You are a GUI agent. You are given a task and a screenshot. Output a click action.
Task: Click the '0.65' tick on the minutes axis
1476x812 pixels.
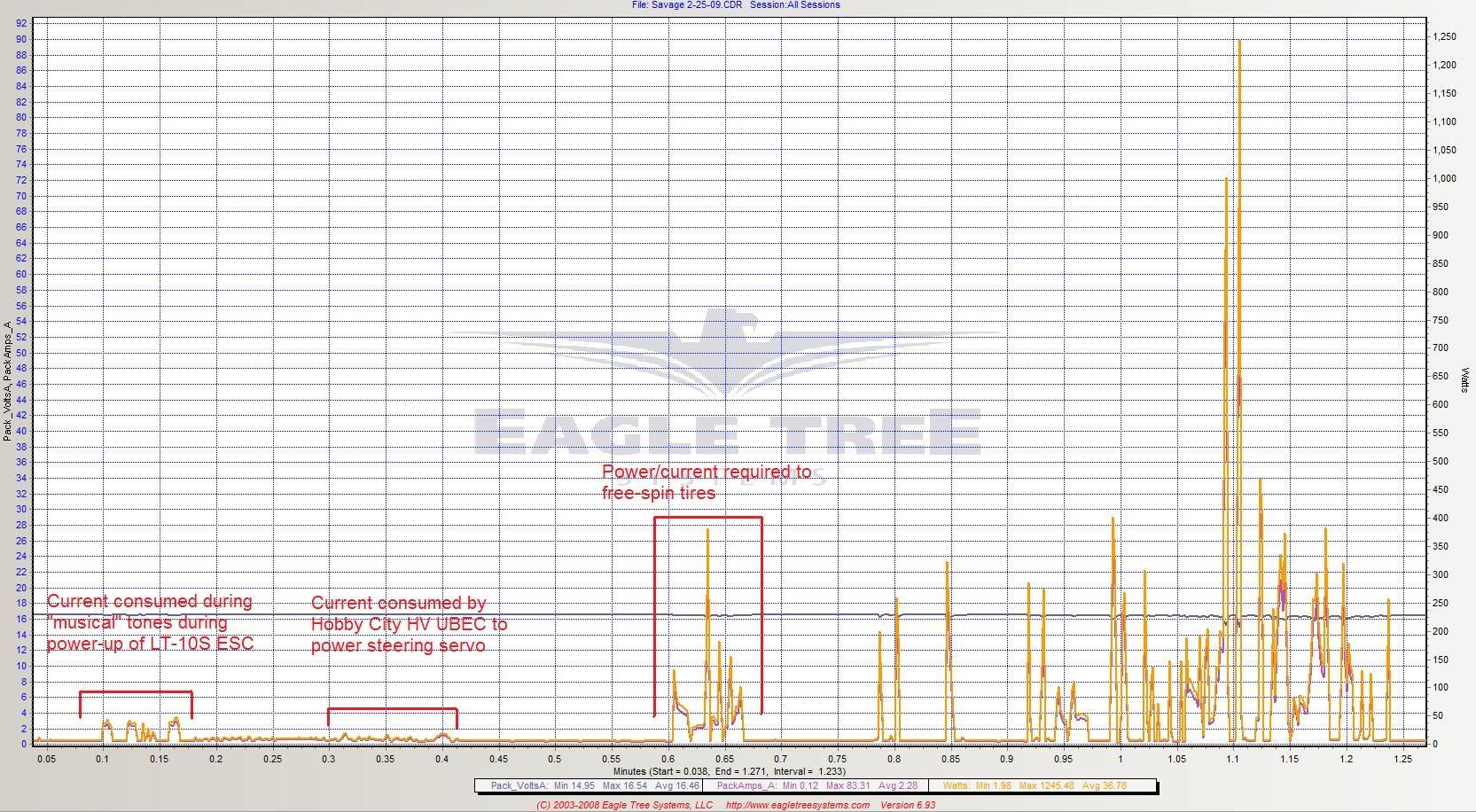tap(724, 759)
